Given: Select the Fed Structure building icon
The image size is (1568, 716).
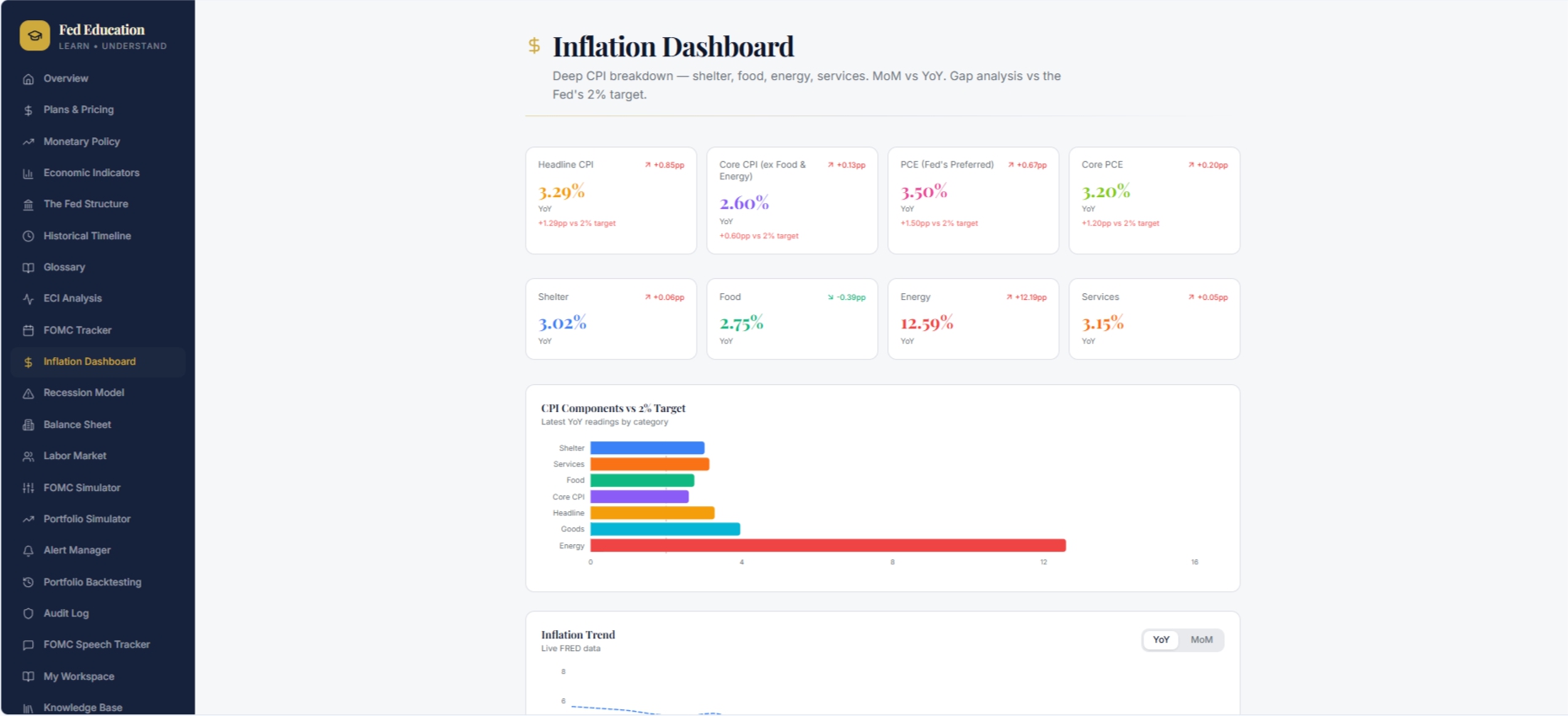Looking at the screenshot, I should click(x=28, y=205).
